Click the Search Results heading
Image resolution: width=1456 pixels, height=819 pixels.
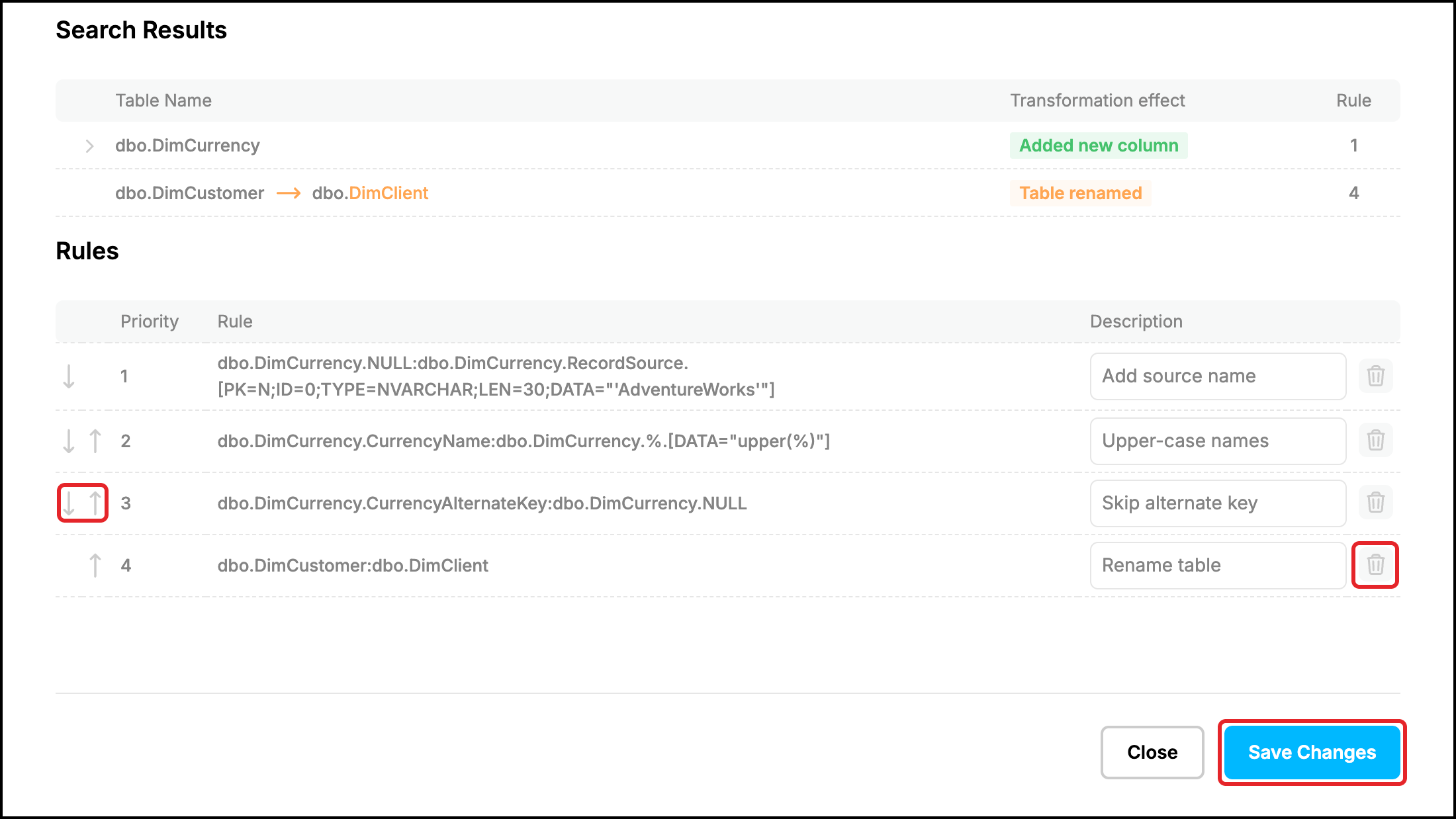(141, 30)
